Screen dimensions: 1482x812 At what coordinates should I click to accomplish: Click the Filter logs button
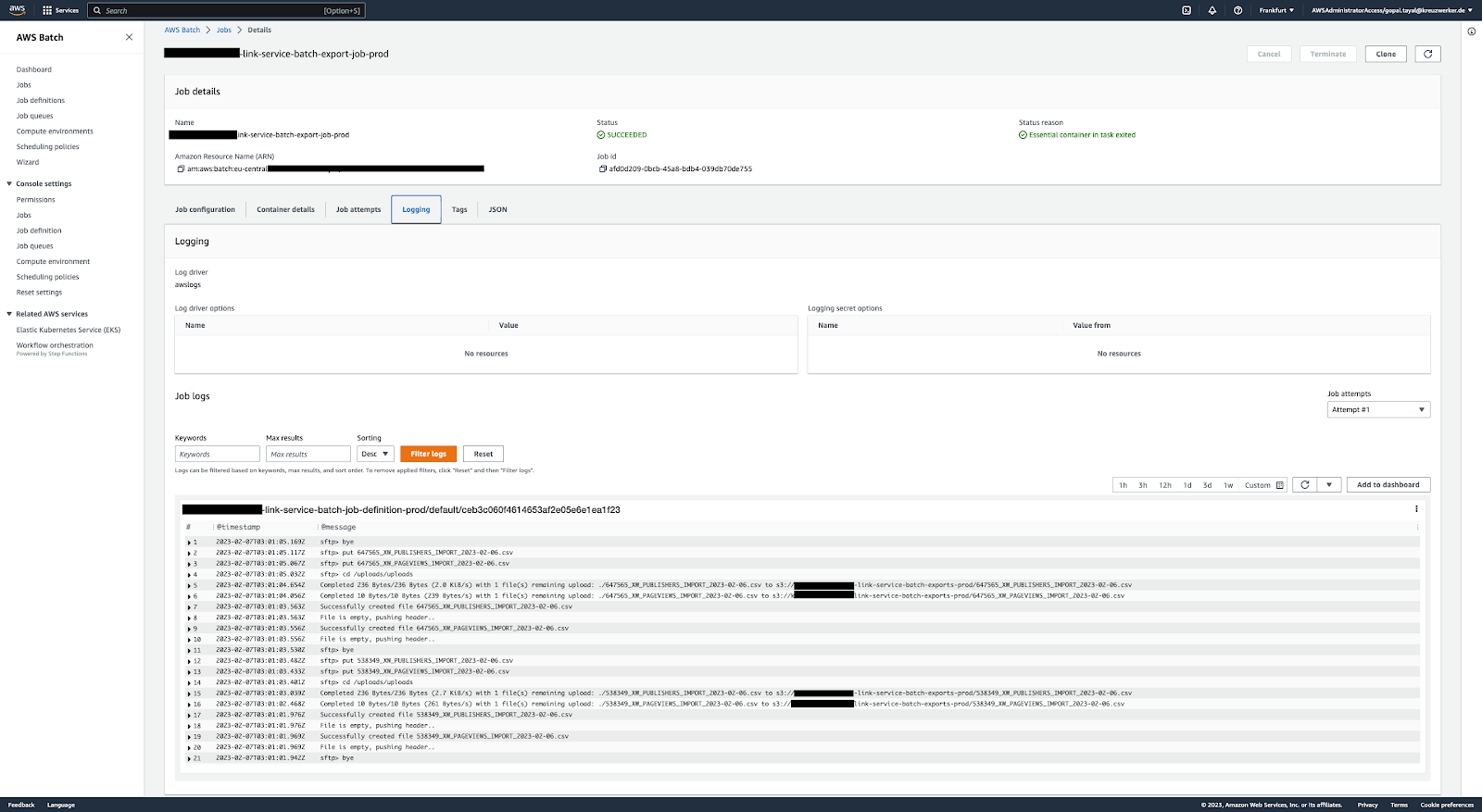(429, 454)
